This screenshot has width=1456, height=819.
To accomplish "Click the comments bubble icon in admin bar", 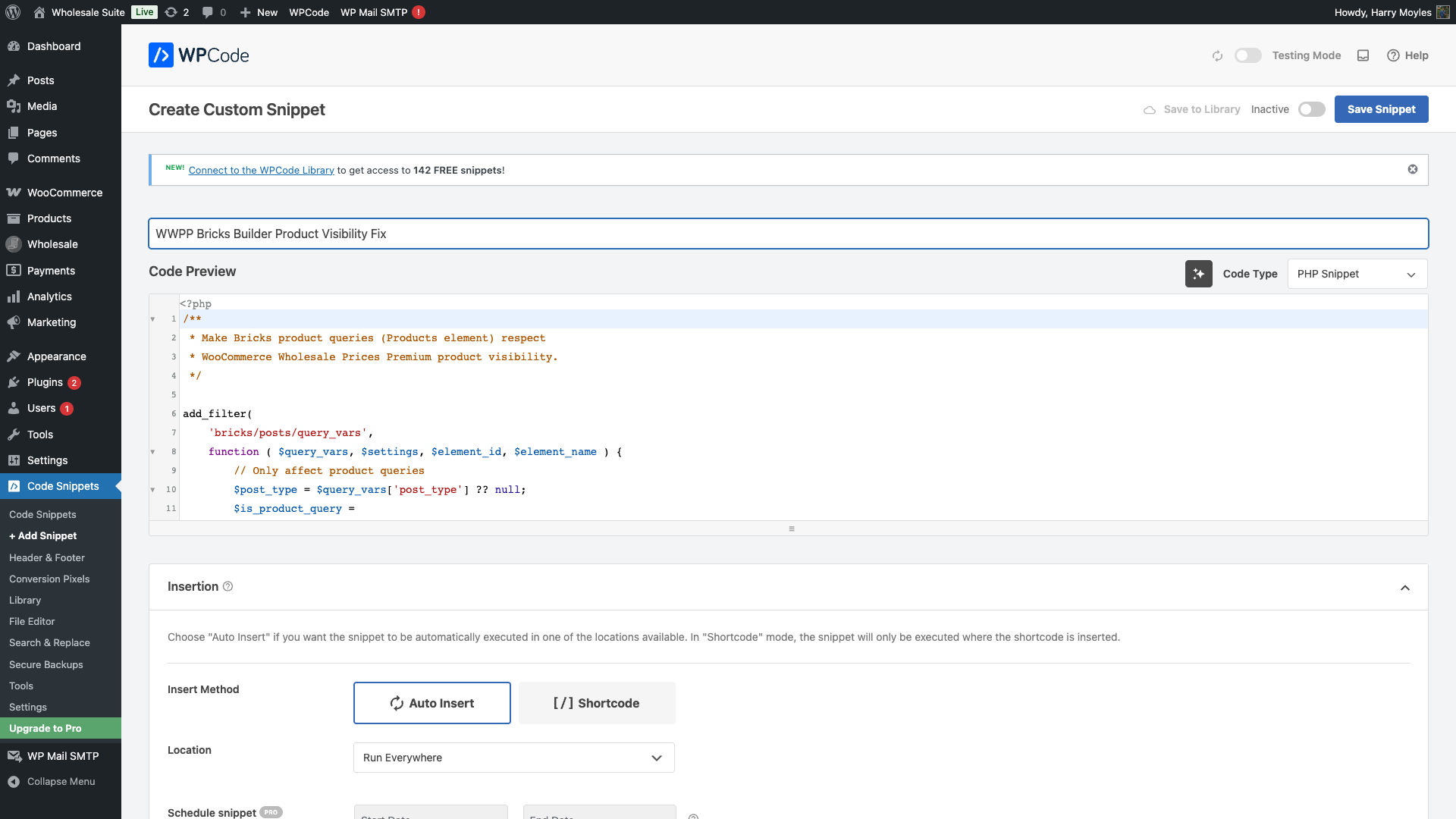I will [x=207, y=12].
